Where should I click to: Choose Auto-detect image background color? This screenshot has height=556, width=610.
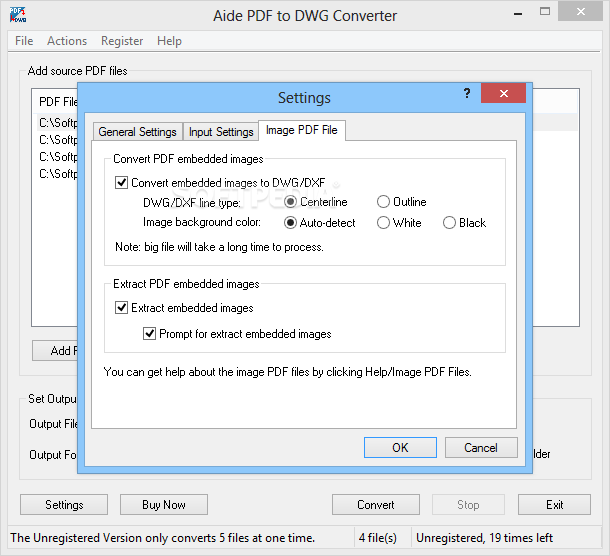click(290, 223)
